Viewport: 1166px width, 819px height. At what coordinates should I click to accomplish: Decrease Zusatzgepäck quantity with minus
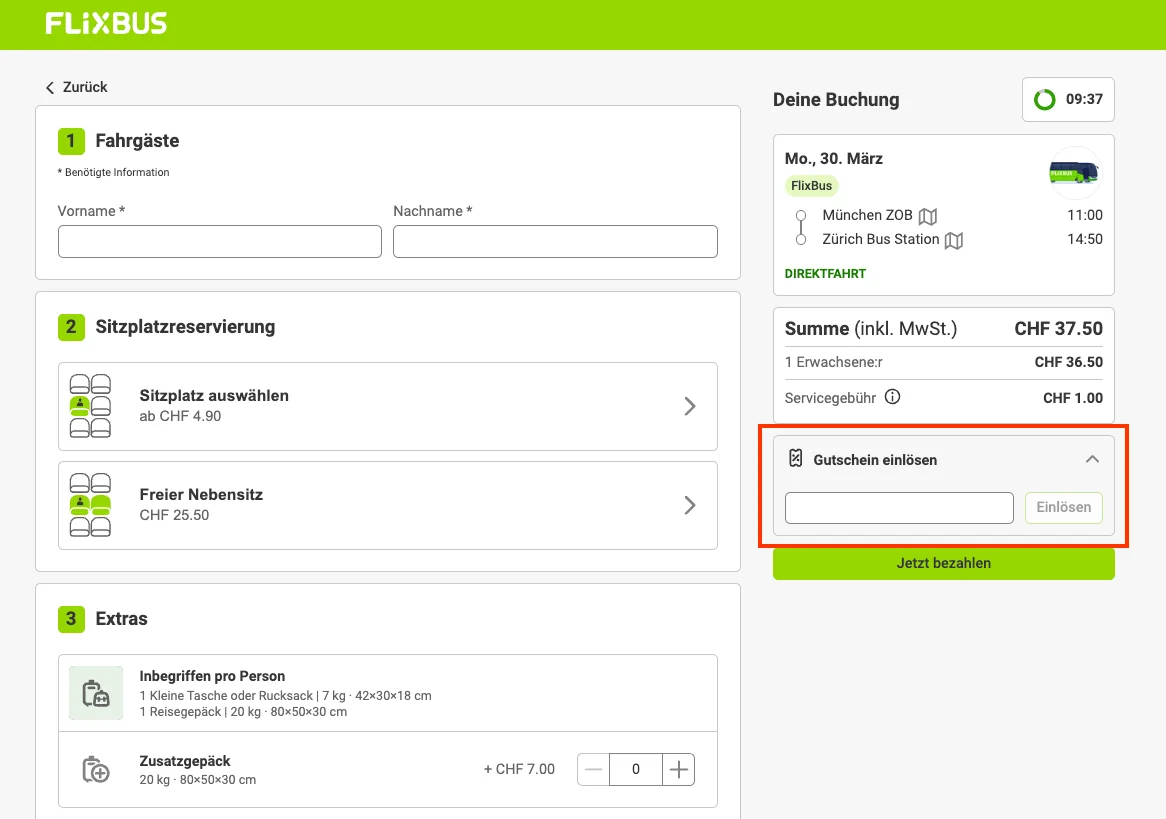point(593,769)
